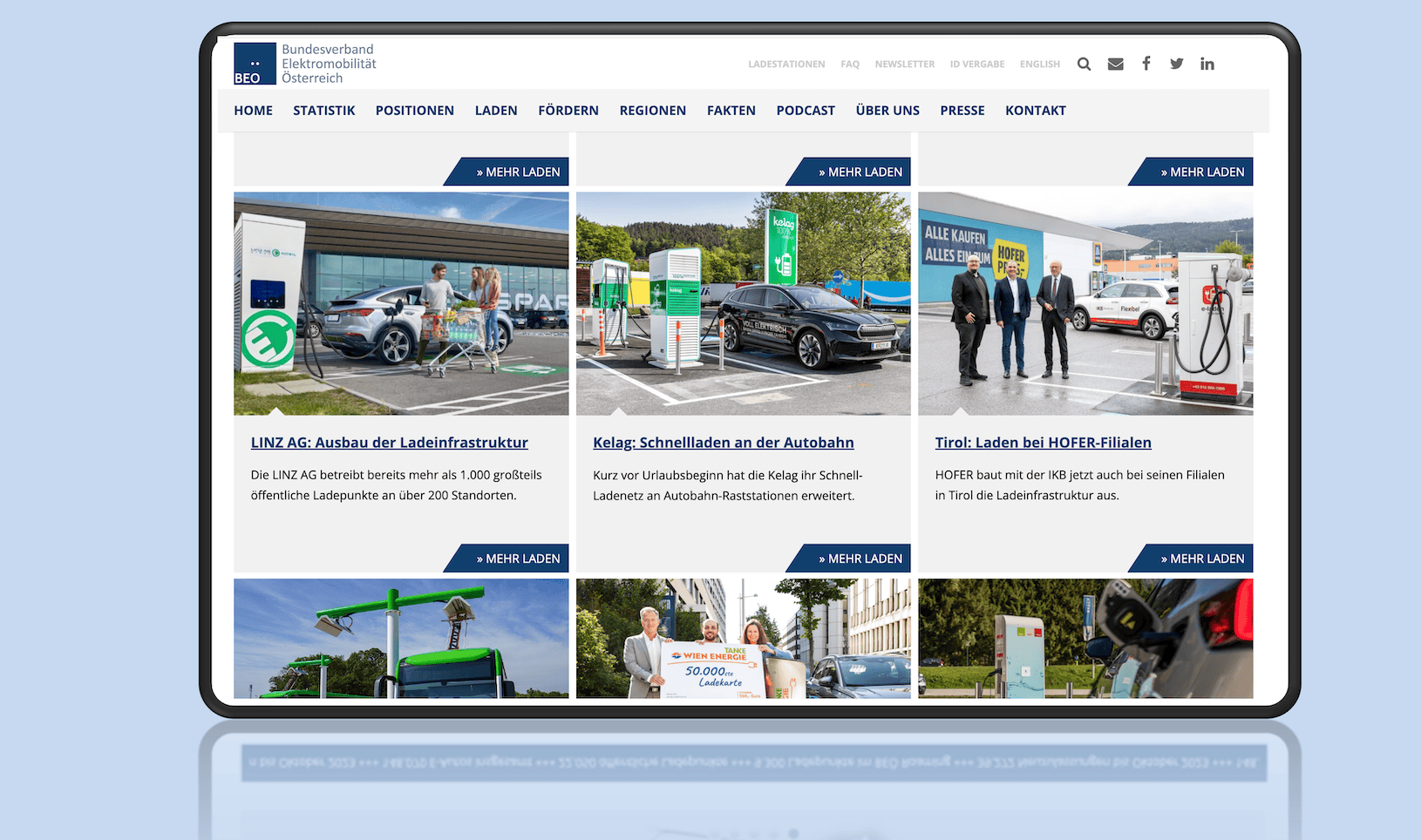1421x840 pixels.
Task: Open the Twitter bird icon
Action: tap(1176, 64)
